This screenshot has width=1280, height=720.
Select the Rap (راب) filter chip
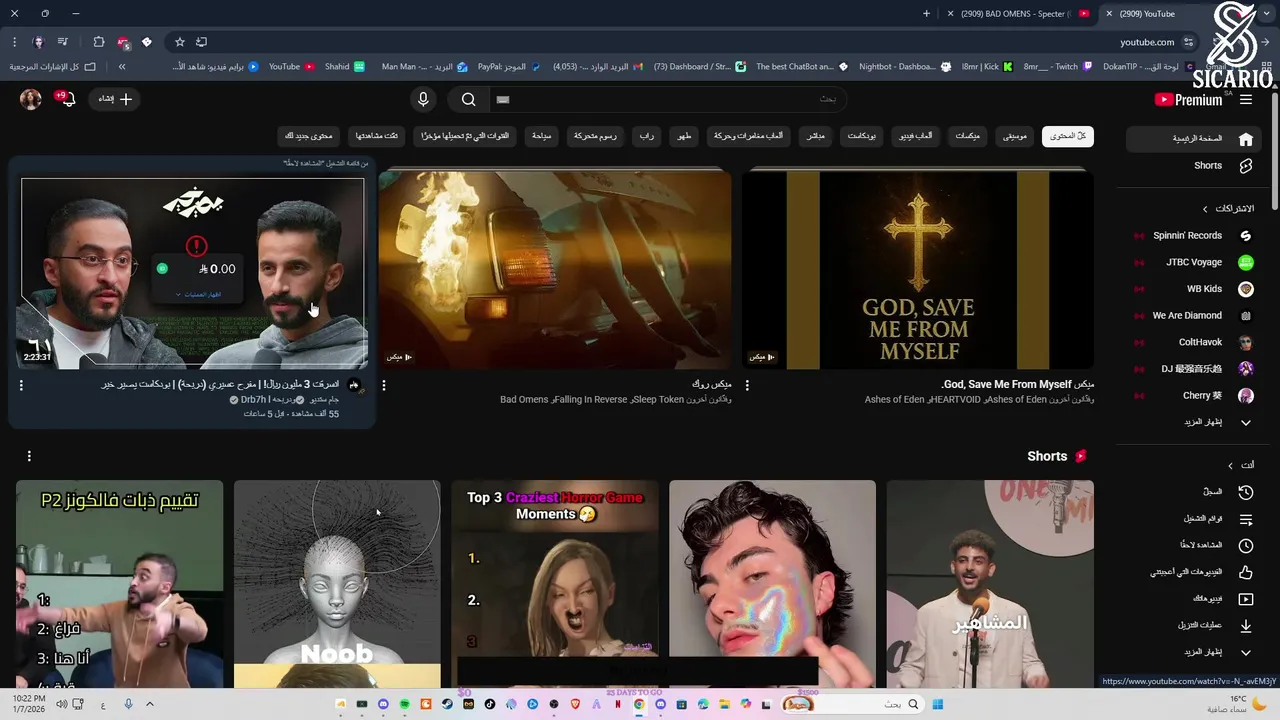[647, 136]
